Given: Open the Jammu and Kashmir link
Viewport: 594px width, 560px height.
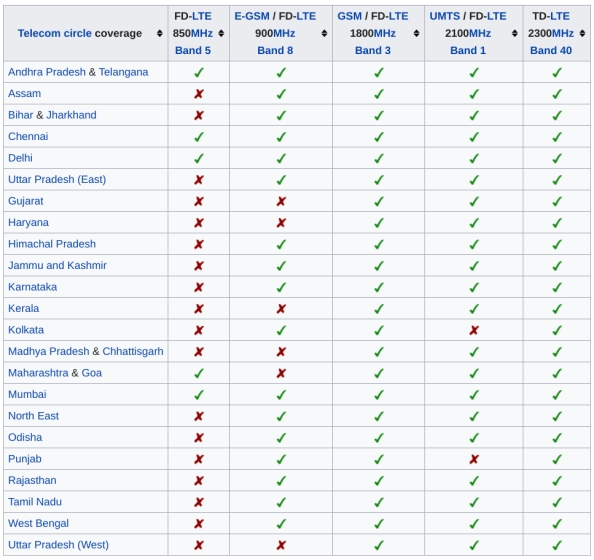Looking at the screenshot, I should tap(57, 265).
